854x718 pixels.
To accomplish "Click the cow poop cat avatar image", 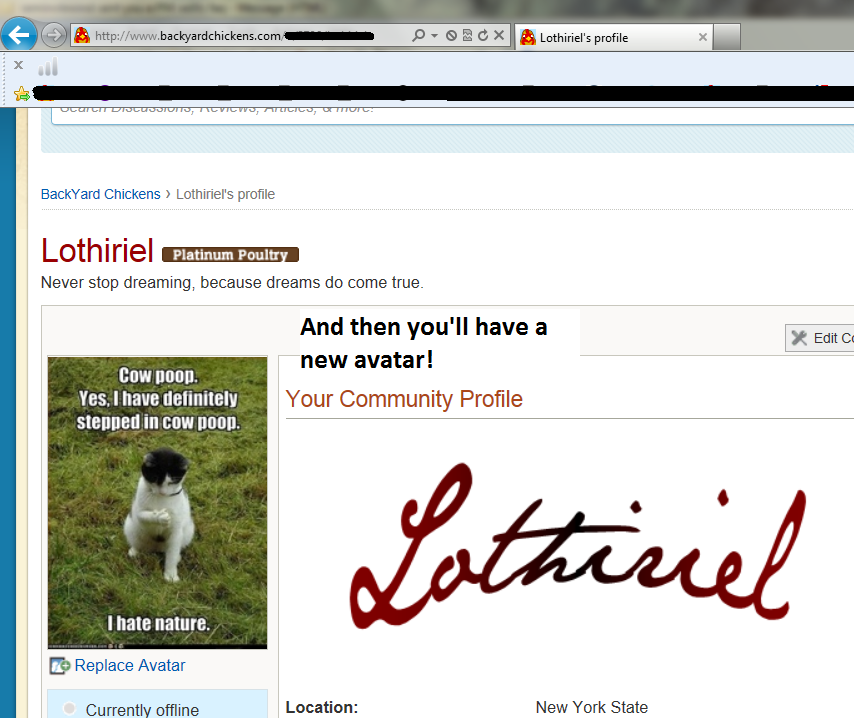I will [157, 502].
